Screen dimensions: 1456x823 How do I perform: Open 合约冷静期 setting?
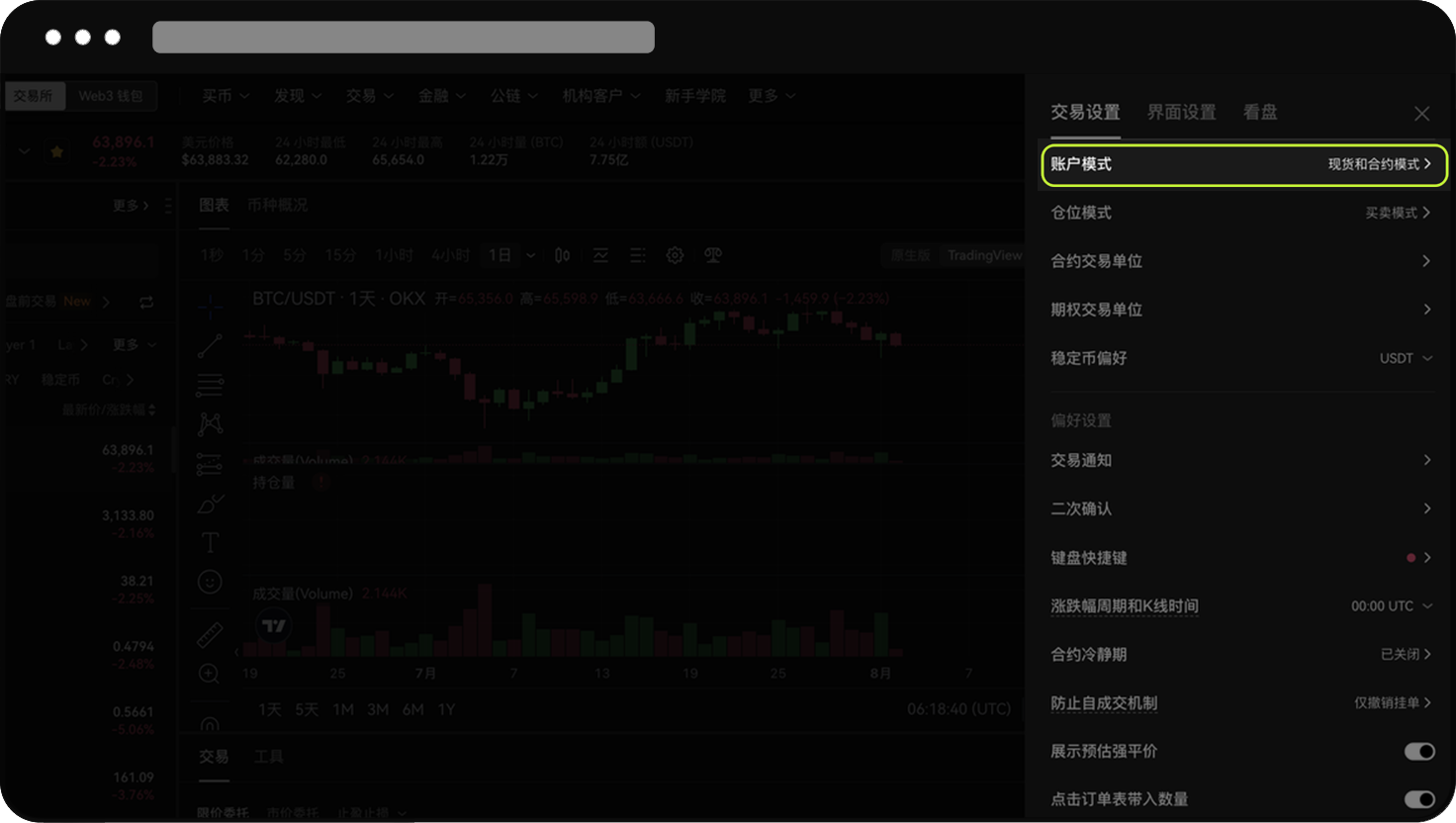point(1240,655)
